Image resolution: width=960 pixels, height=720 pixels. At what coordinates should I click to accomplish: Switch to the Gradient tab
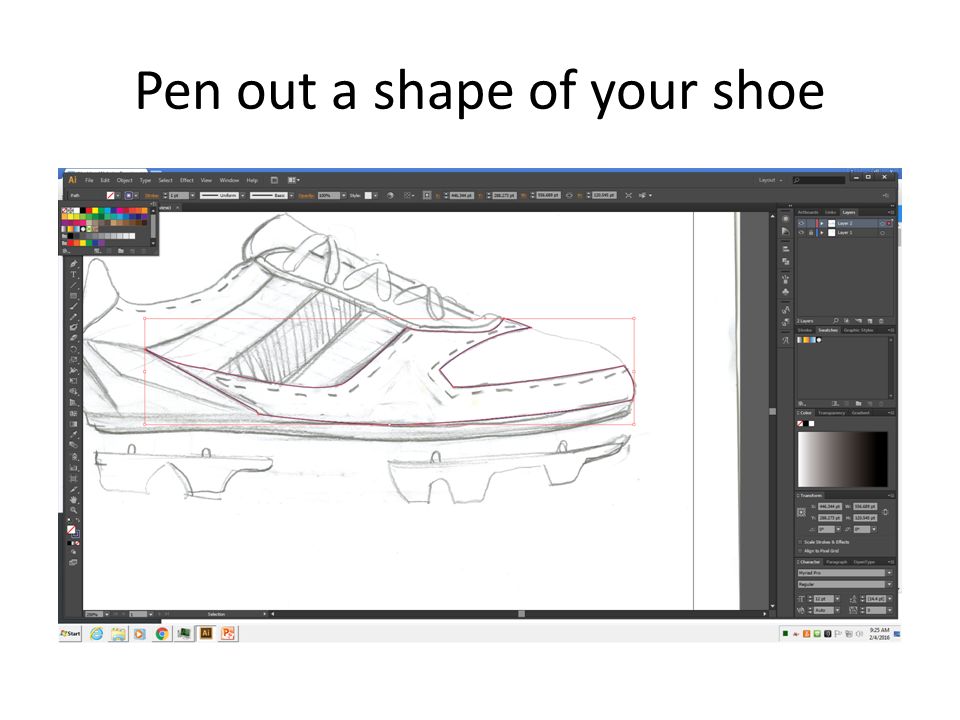click(x=860, y=413)
